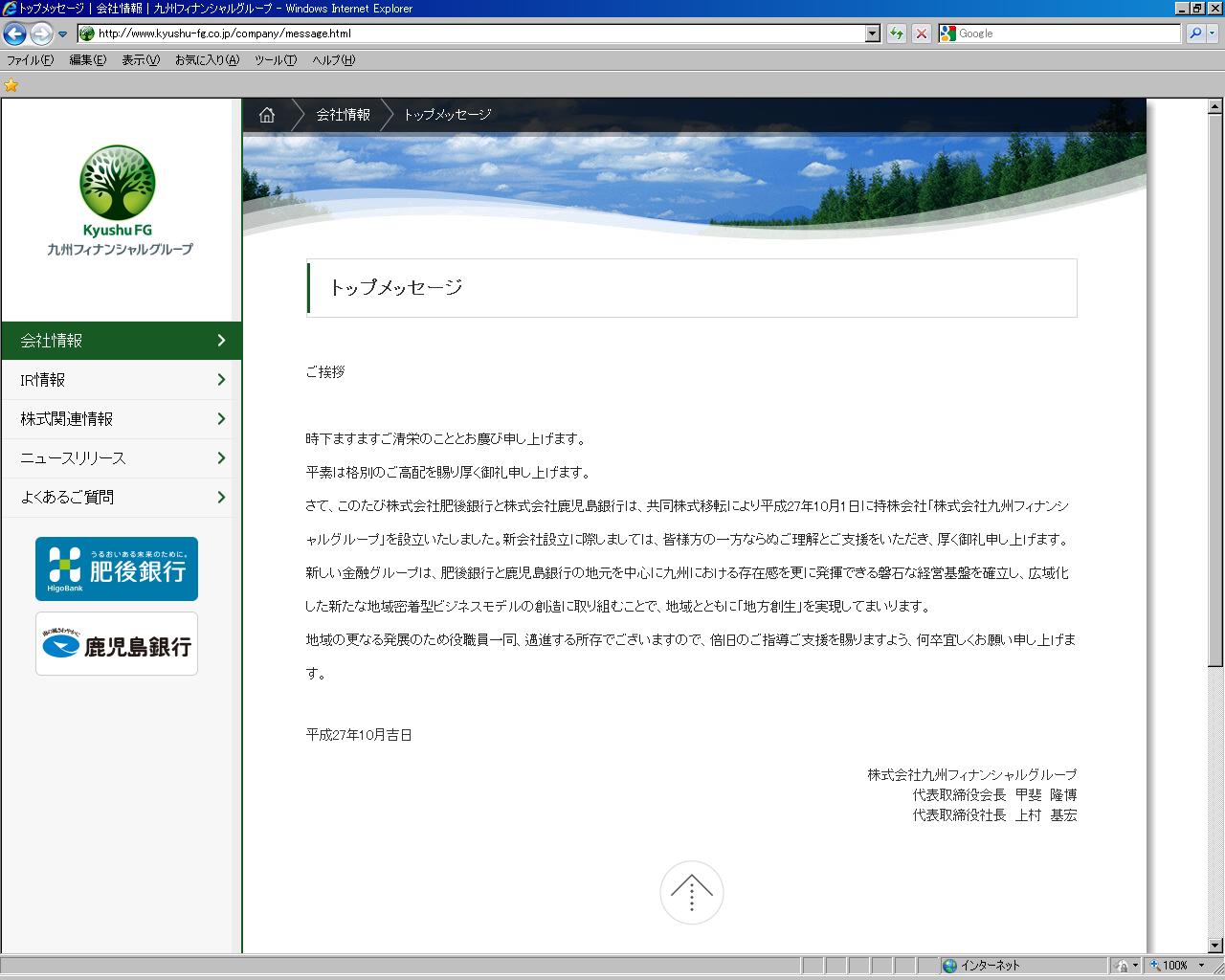
Task: Click the chevron beside IR情報
Action: point(221,380)
